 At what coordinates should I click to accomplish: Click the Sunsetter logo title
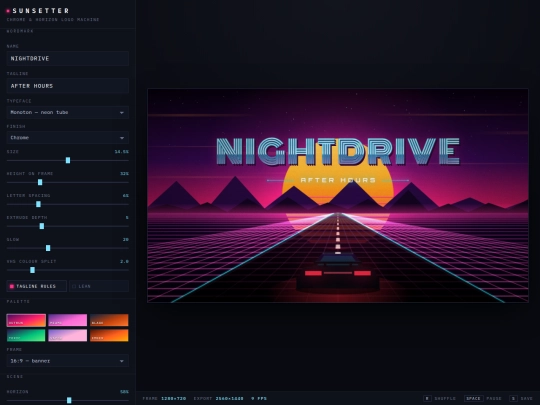41,11
